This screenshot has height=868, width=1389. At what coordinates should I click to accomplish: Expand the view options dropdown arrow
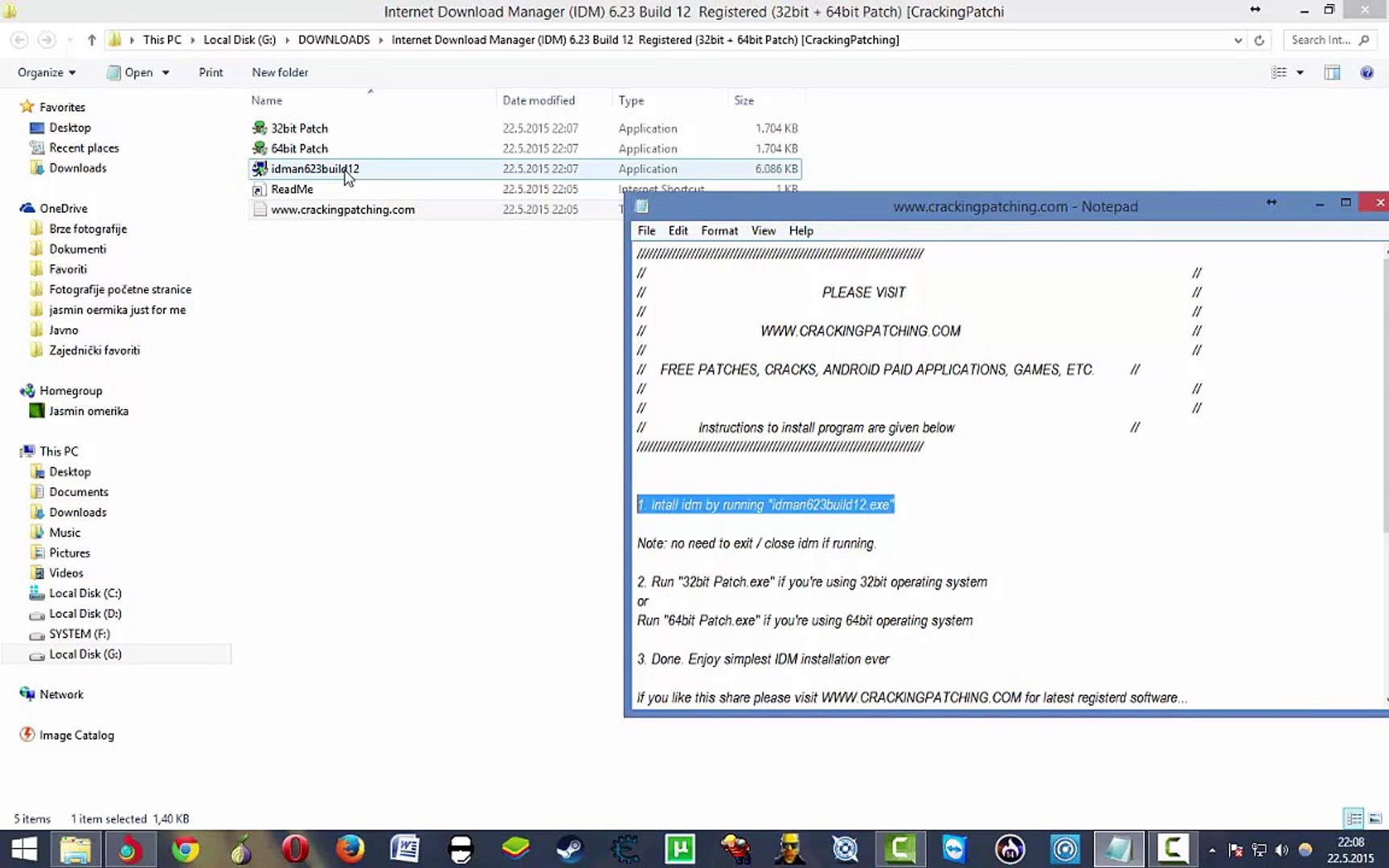coord(1300,72)
